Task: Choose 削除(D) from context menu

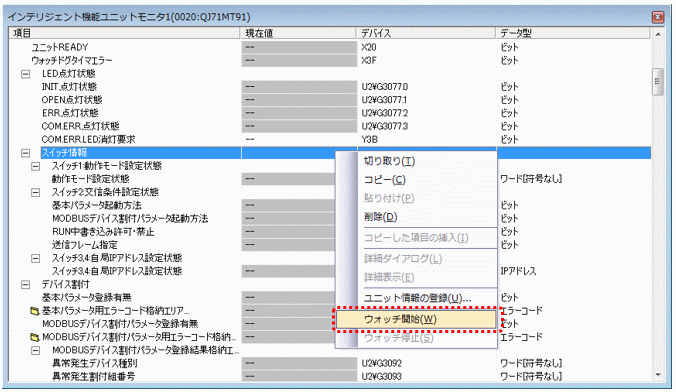Action: [416, 217]
